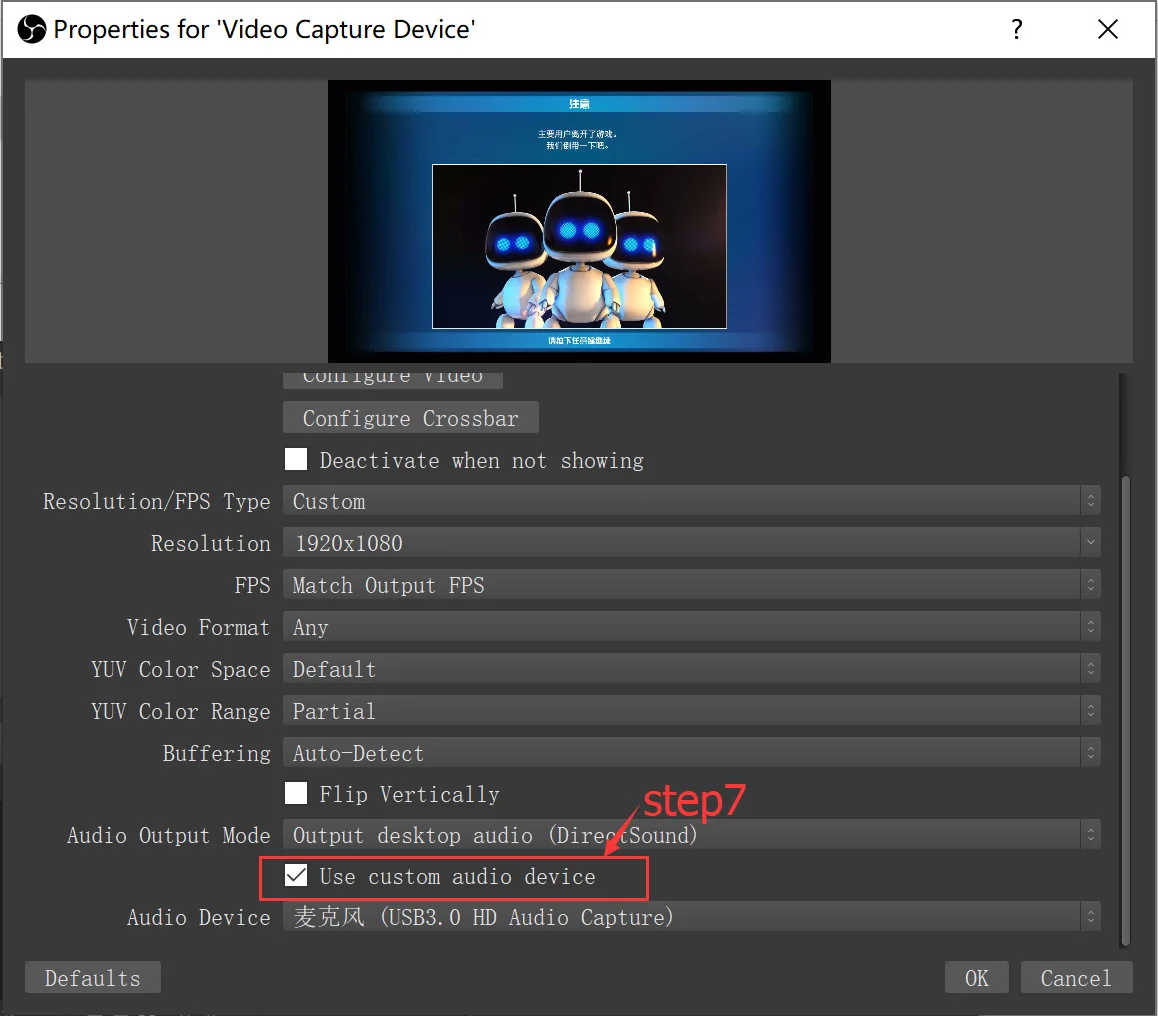Open the YUV Color Range dropdown
Viewport: 1158px width, 1016px height.
point(691,711)
